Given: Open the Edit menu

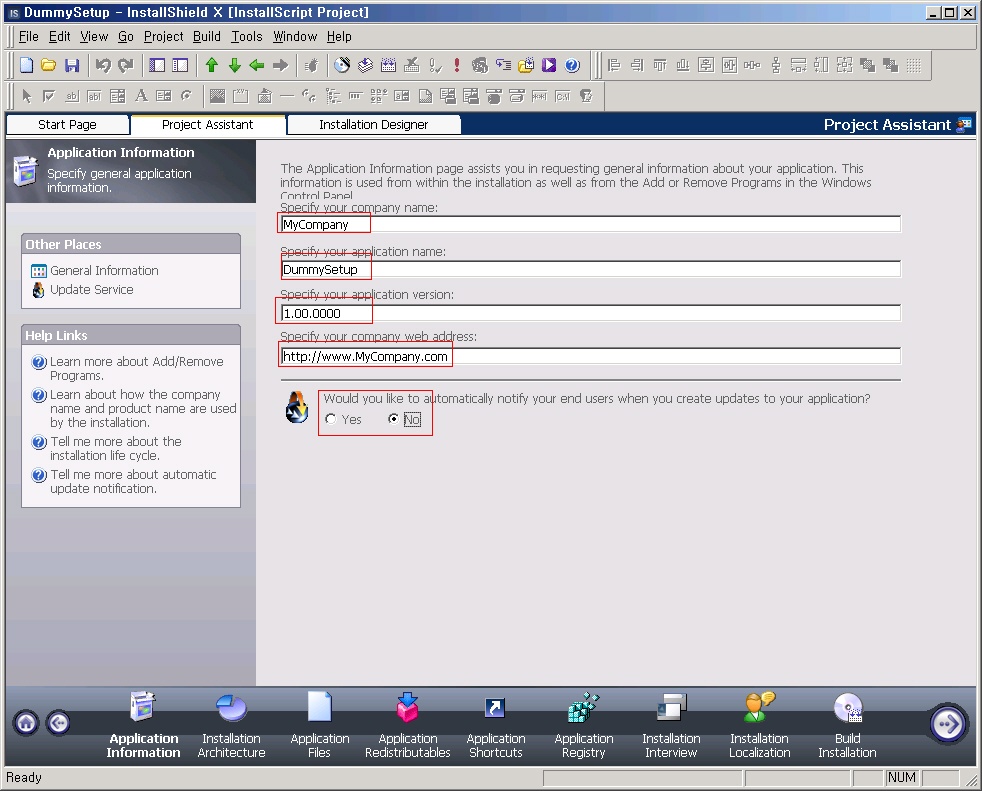Looking at the screenshot, I should (59, 36).
